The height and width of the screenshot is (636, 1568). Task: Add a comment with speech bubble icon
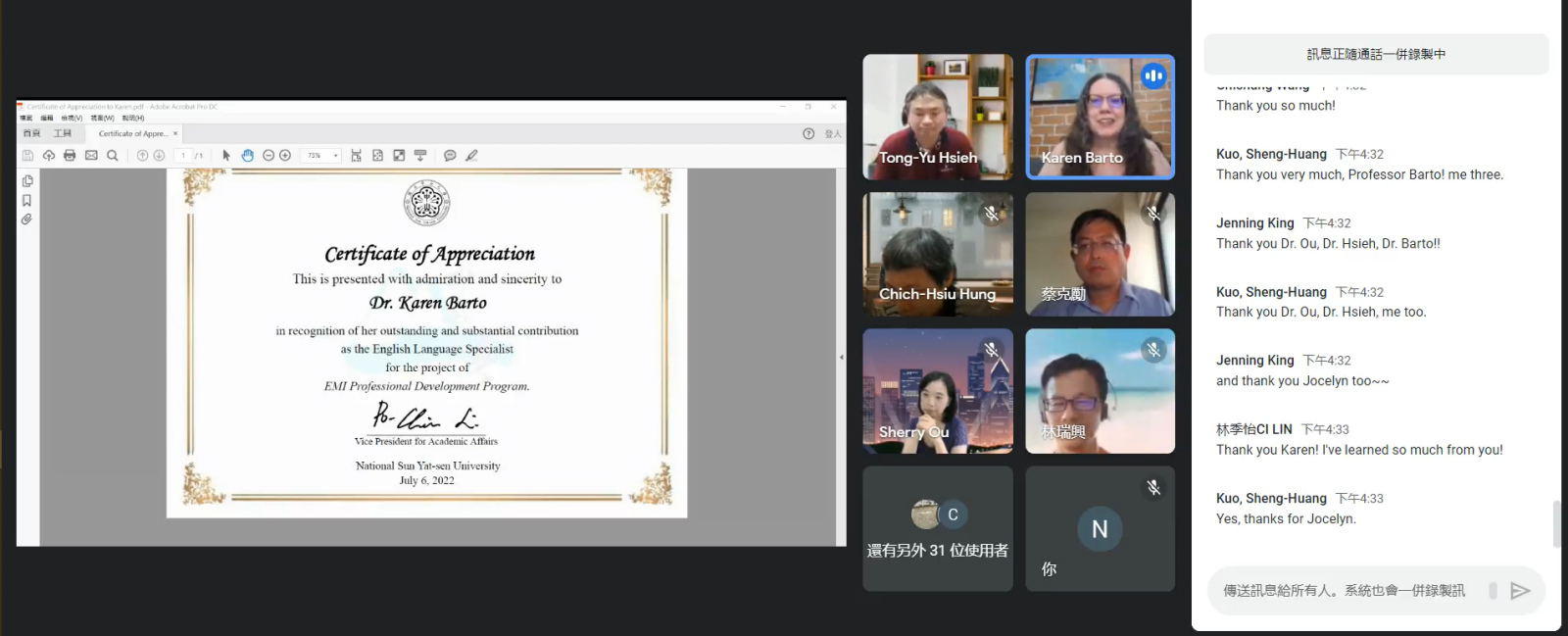click(x=450, y=156)
